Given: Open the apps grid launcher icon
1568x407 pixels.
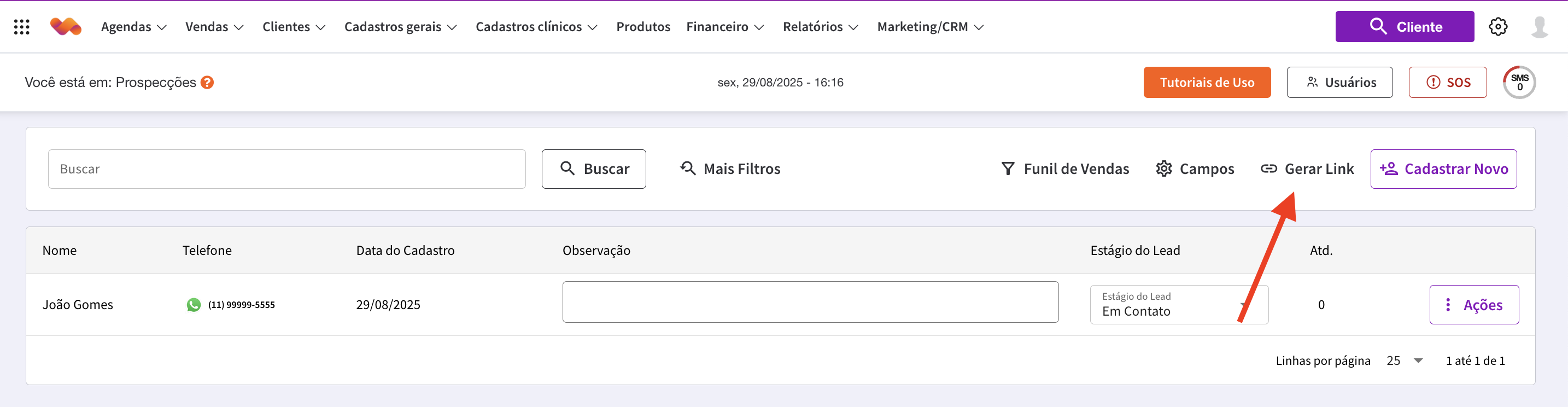Looking at the screenshot, I should [x=22, y=27].
